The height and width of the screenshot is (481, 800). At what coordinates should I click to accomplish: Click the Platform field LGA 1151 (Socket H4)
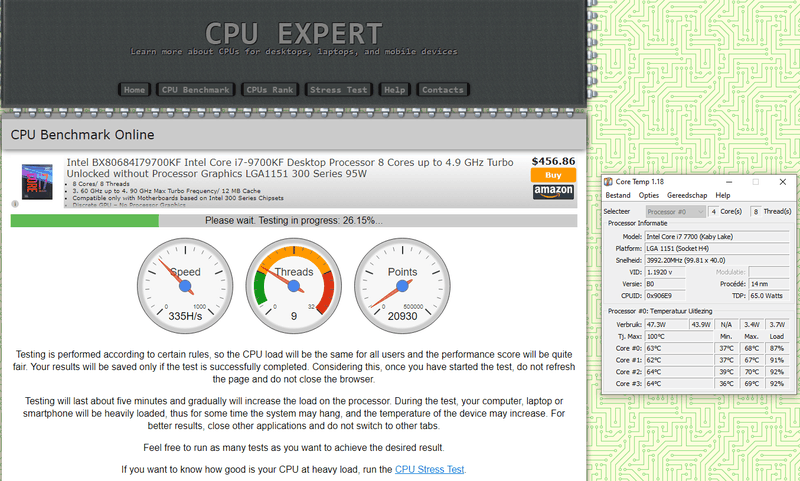coord(717,248)
